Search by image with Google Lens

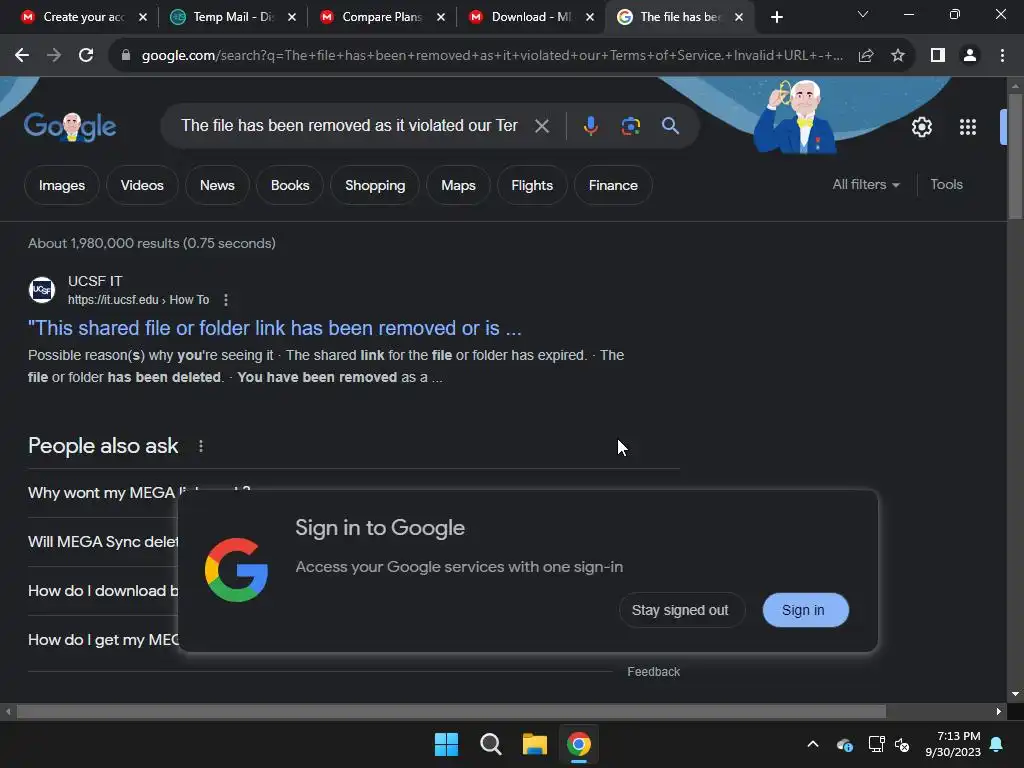[631, 125]
